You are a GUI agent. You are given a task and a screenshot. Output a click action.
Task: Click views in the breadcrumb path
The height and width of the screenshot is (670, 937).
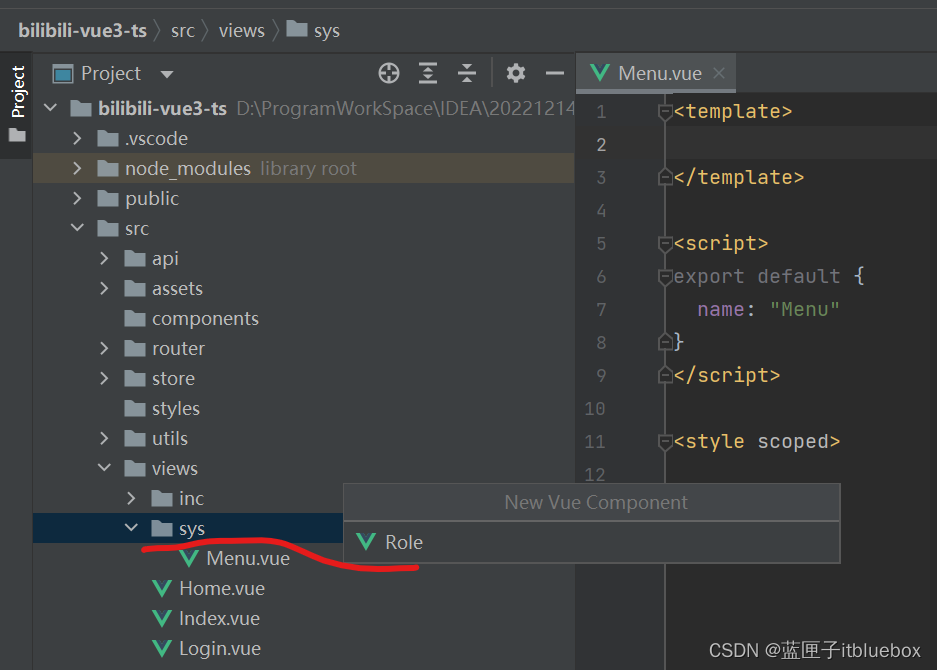tap(241, 30)
